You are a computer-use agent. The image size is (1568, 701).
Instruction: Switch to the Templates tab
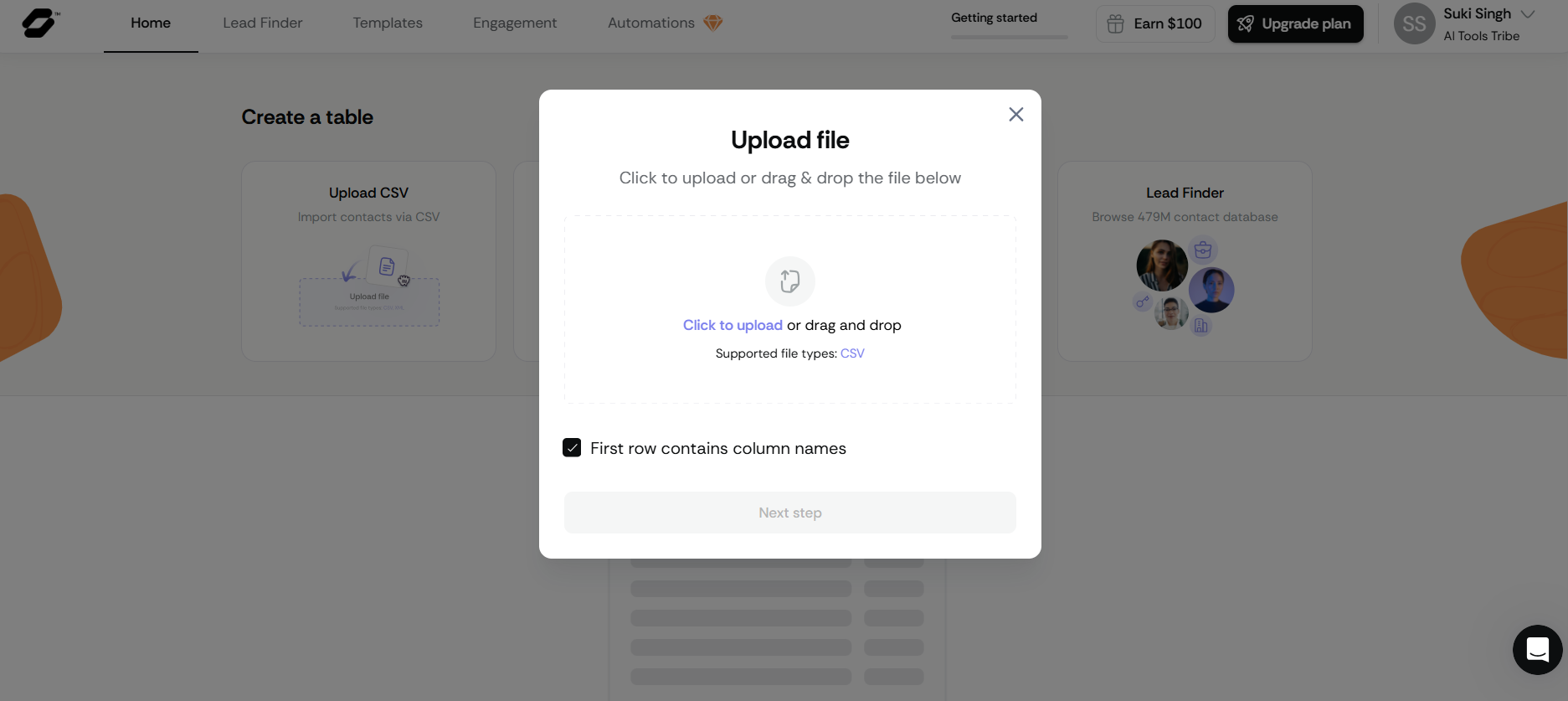pos(387,23)
